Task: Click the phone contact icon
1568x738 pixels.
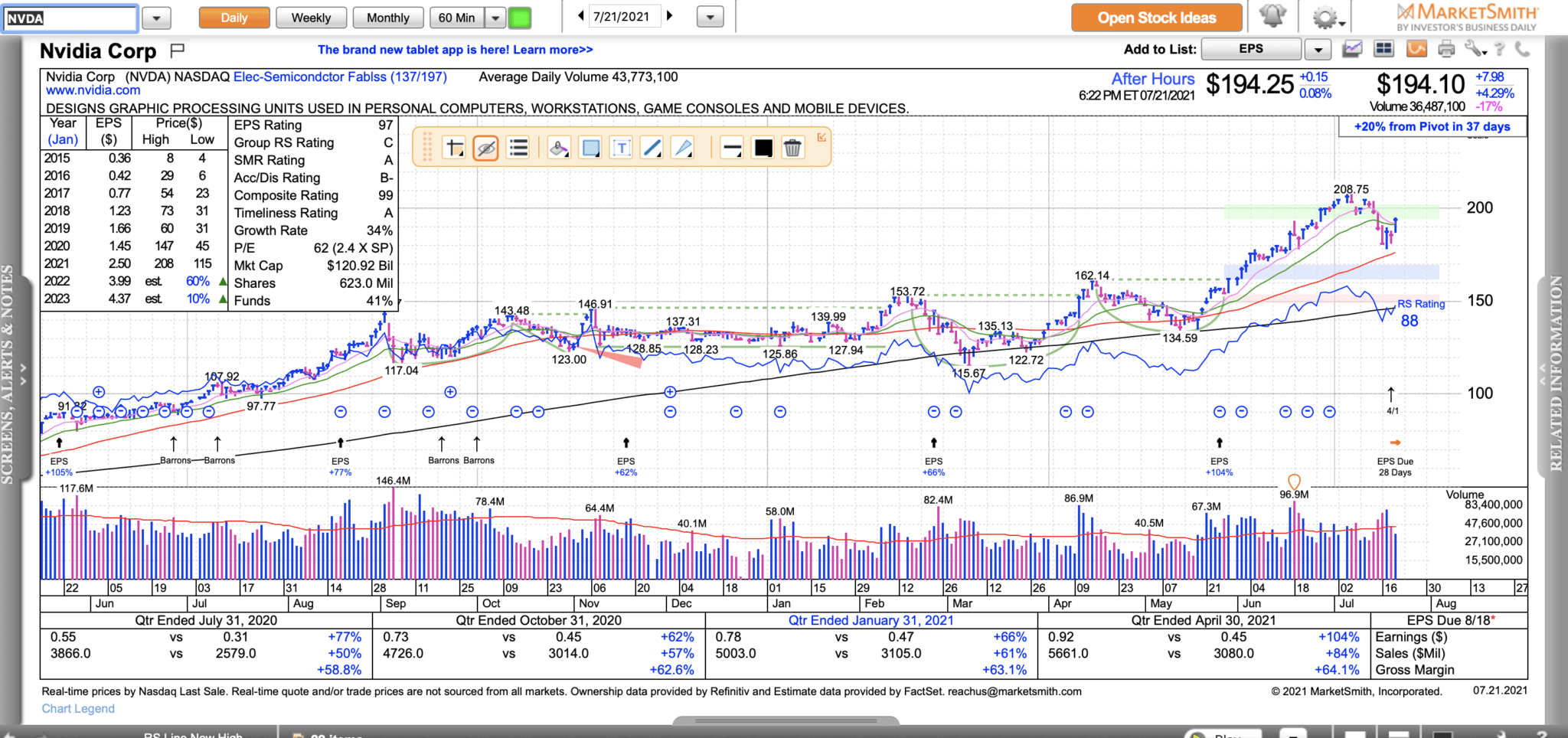Action: tap(1523, 49)
